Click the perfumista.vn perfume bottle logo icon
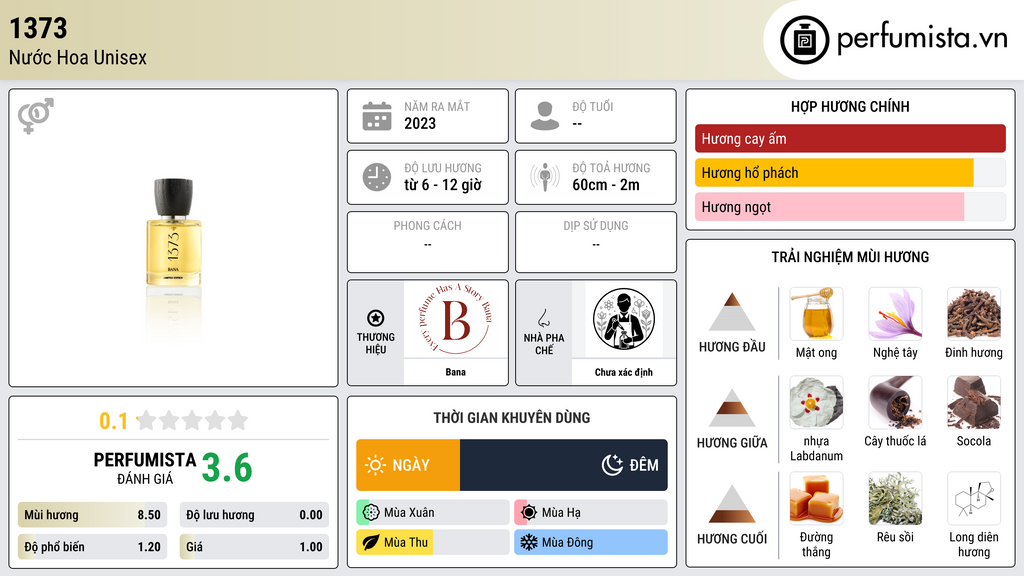The image size is (1024, 576). click(804, 40)
